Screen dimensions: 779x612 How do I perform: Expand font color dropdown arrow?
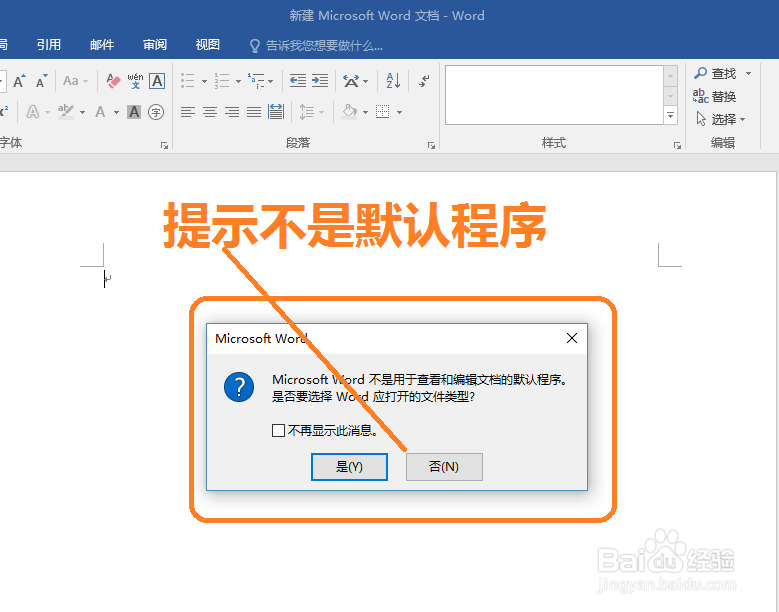pyautogui.click(x=116, y=112)
